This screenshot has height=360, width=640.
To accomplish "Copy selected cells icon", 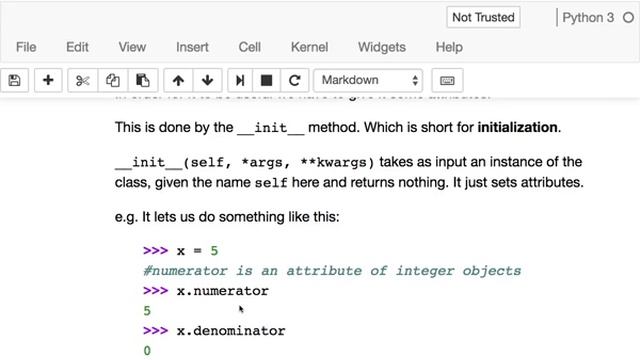I will click(x=113, y=80).
